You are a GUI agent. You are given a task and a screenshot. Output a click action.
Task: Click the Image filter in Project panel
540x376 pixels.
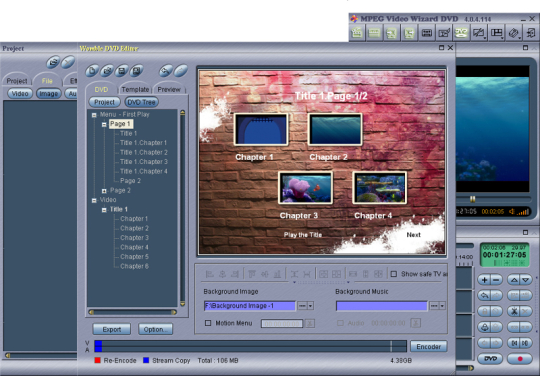49,94
